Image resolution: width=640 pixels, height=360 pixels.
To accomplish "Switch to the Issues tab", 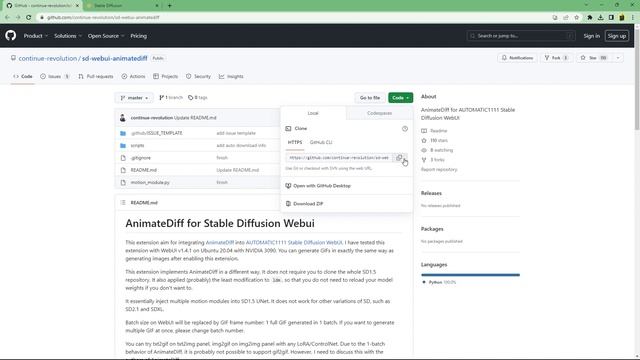I will [x=55, y=76].
